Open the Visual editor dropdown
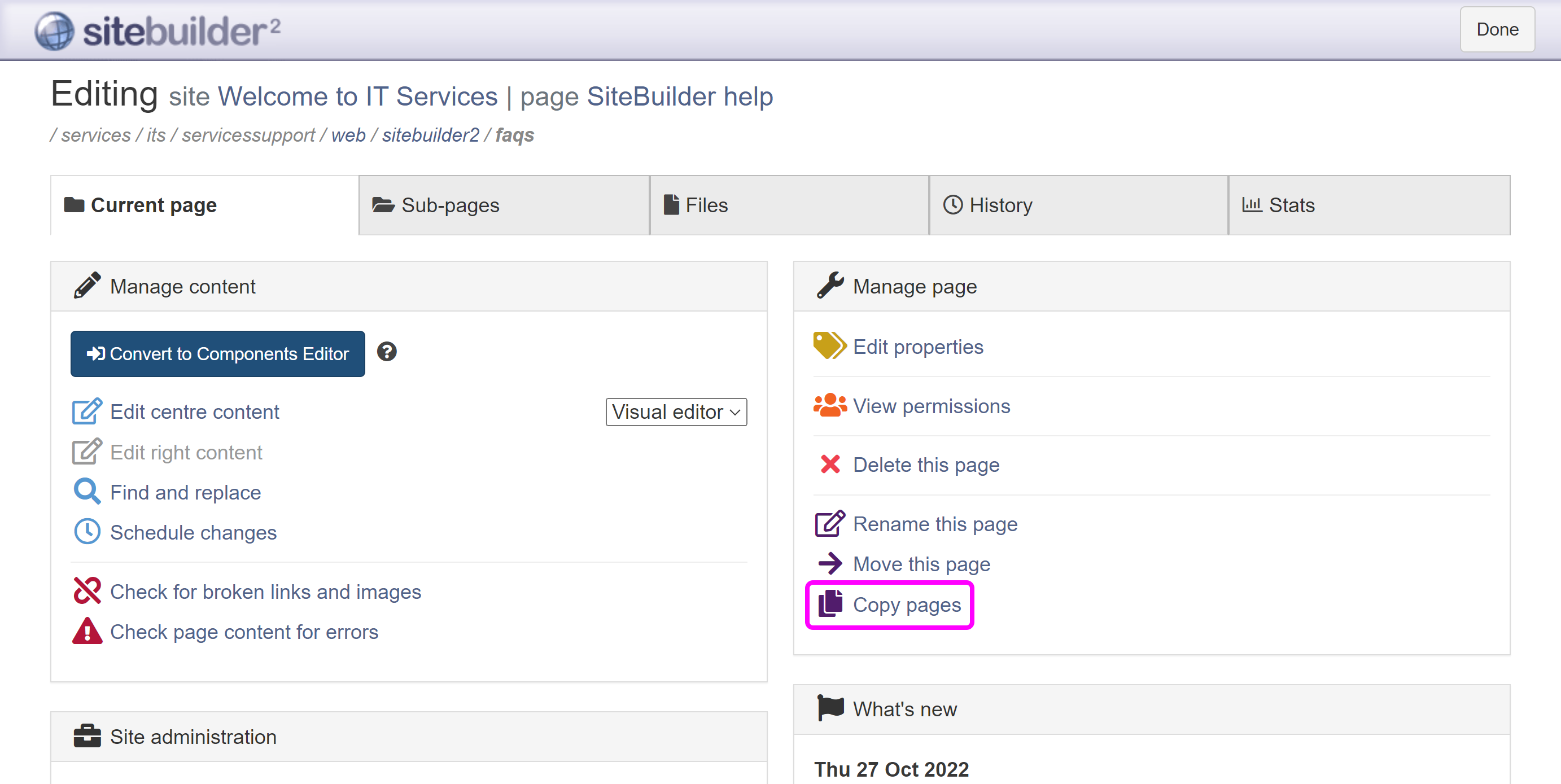1561x784 pixels. pos(676,412)
